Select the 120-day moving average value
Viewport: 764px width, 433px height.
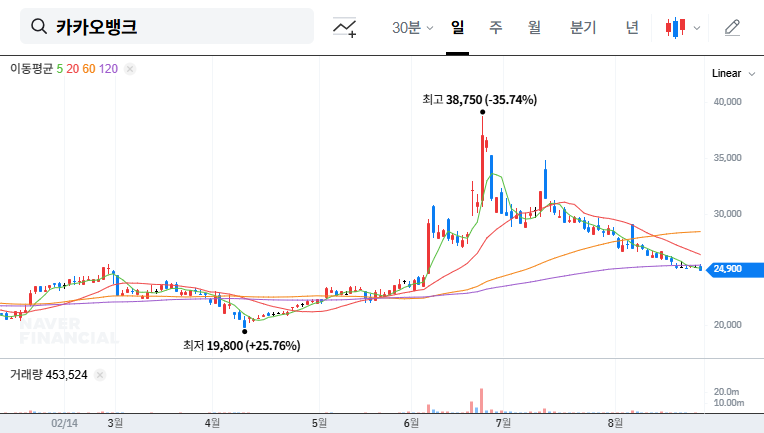coord(108,69)
